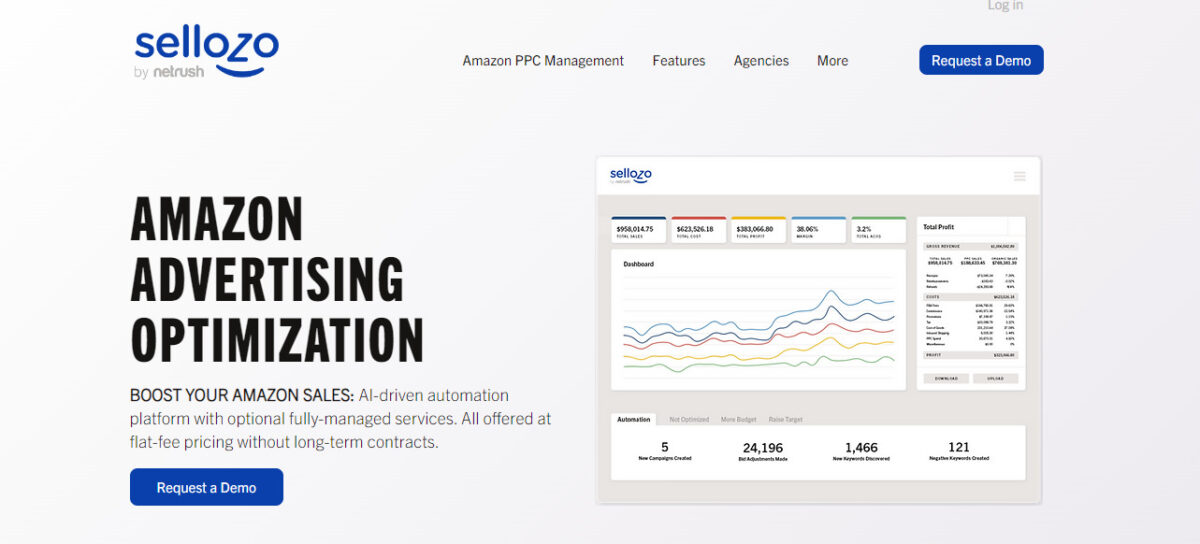Image resolution: width=1200 pixels, height=544 pixels.
Task: Click Request a Demo in the header
Action: coord(981,60)
